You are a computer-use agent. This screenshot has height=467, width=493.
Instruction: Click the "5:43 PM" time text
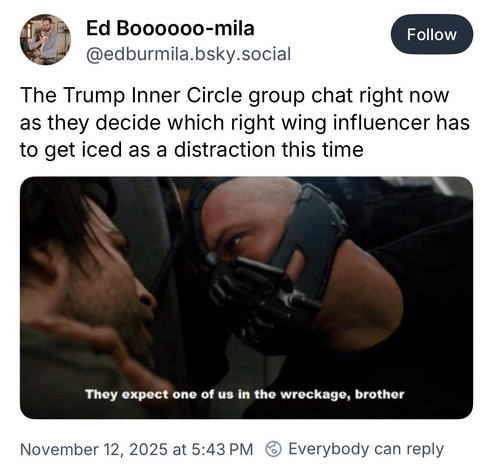pos(222,449)
